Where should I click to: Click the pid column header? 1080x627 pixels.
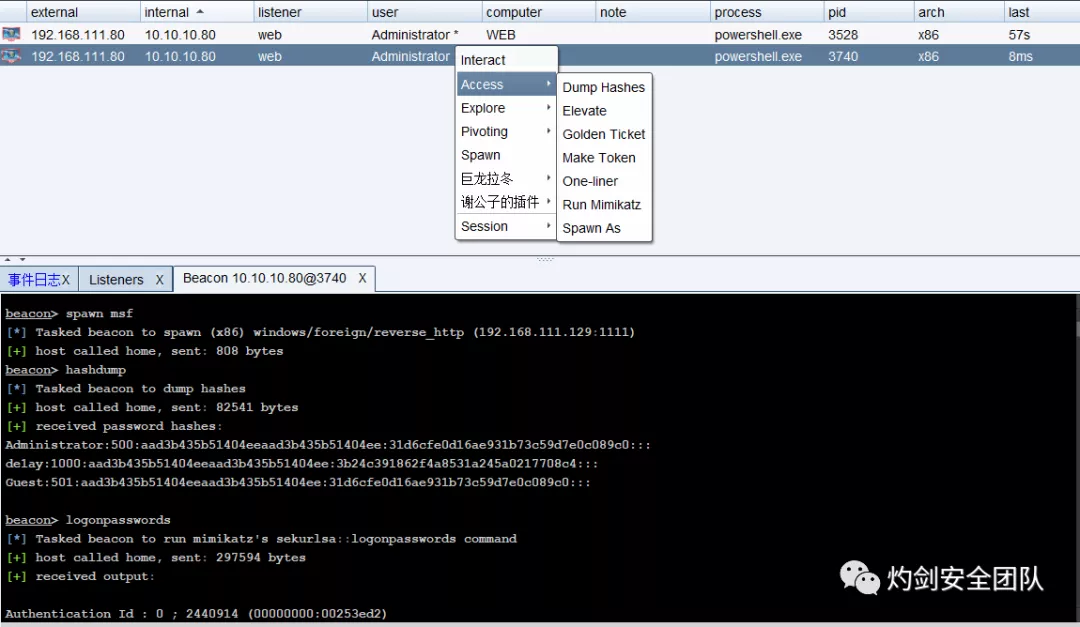click(869, 12)
